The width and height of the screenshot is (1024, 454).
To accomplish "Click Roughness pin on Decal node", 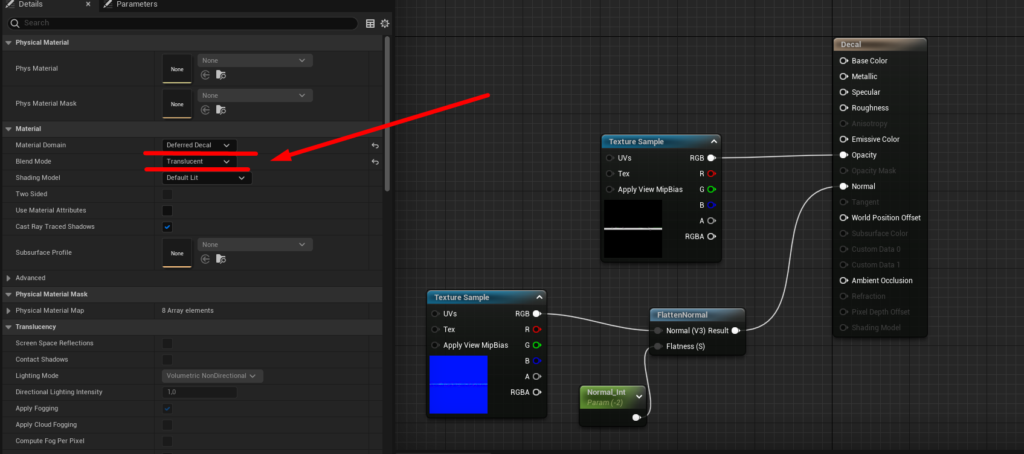I will click(844, 108).
